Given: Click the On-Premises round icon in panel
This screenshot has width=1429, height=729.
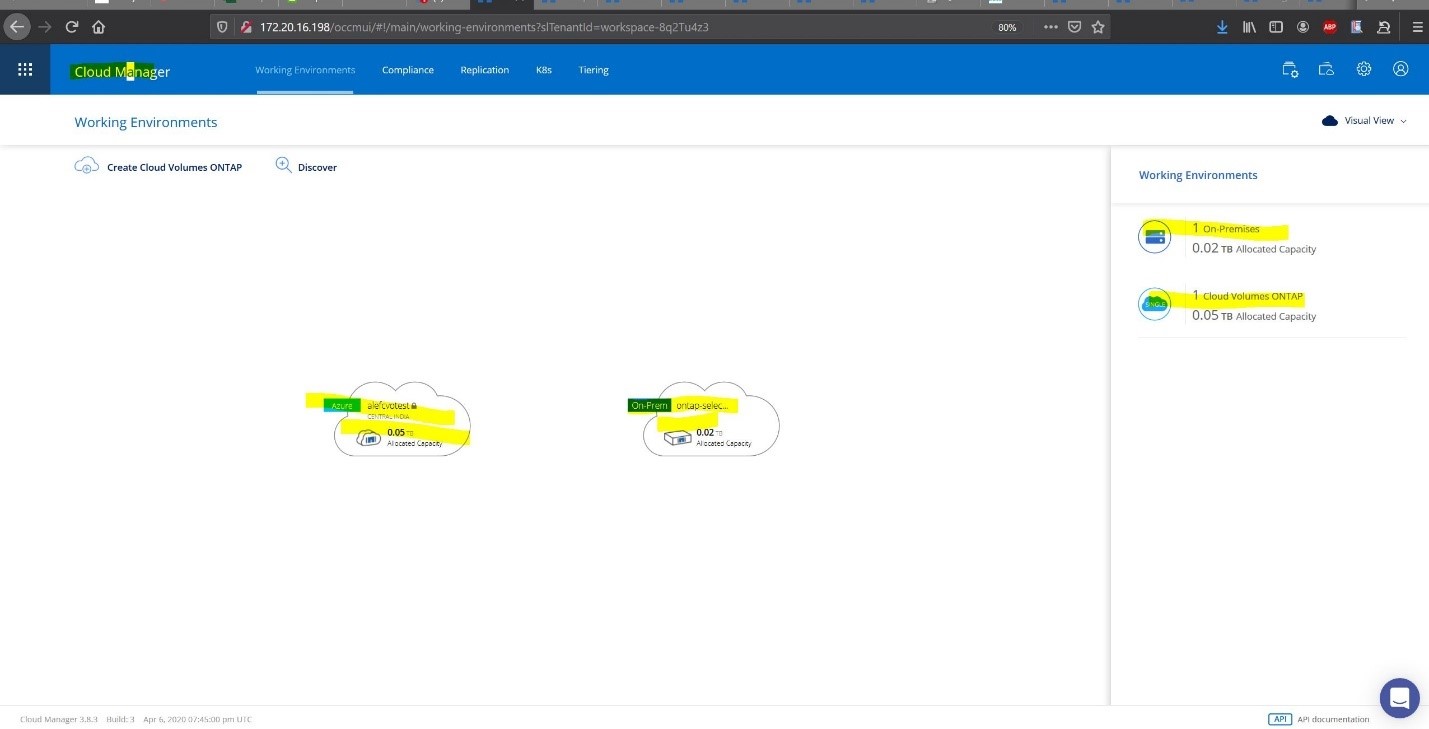Looking at the screenshot, I should 1155,237.
